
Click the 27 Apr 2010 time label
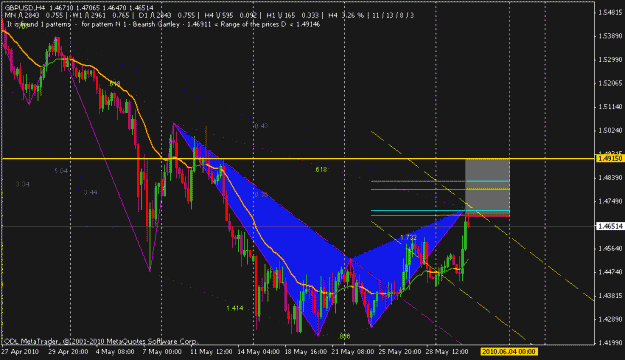click(20, 352)
